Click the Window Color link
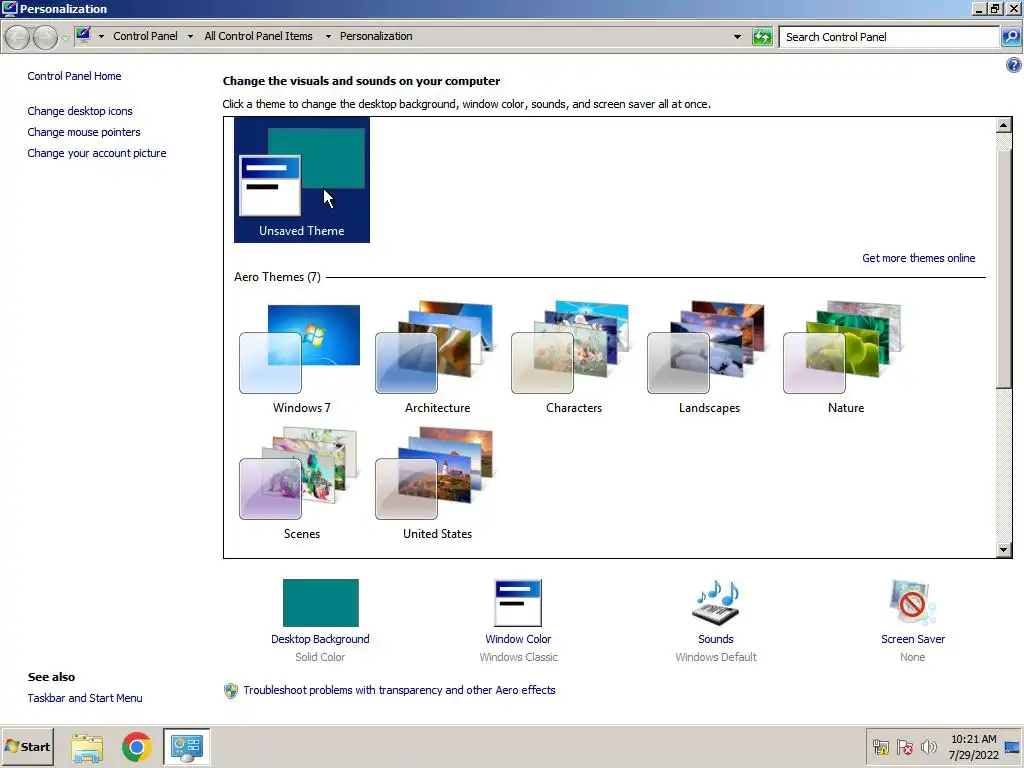The width and height of the screenshot is (1024, 768). click(x=518, y=639)
